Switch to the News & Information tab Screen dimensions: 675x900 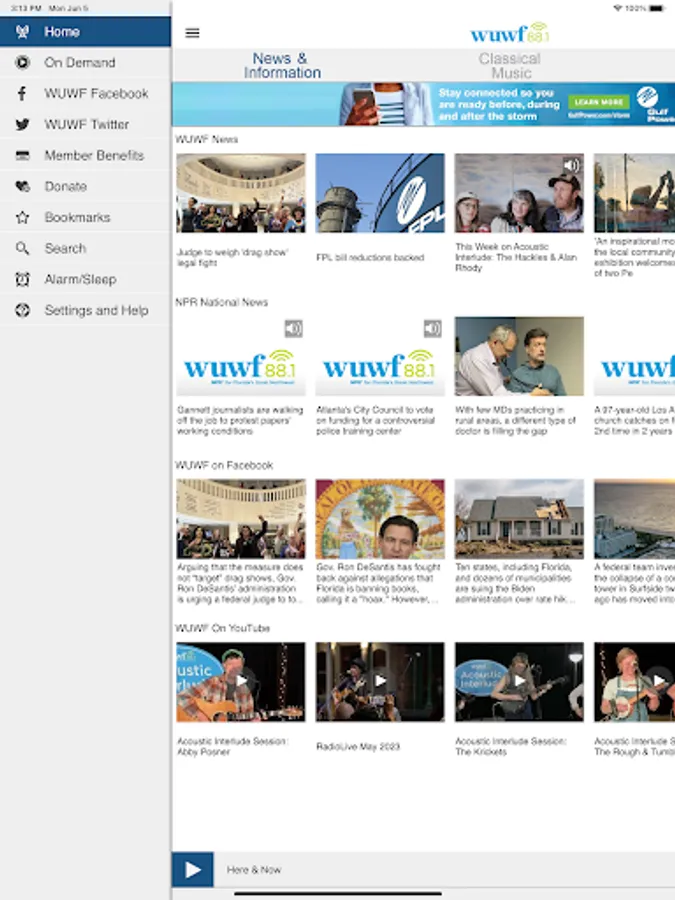(x=282, y=65)
